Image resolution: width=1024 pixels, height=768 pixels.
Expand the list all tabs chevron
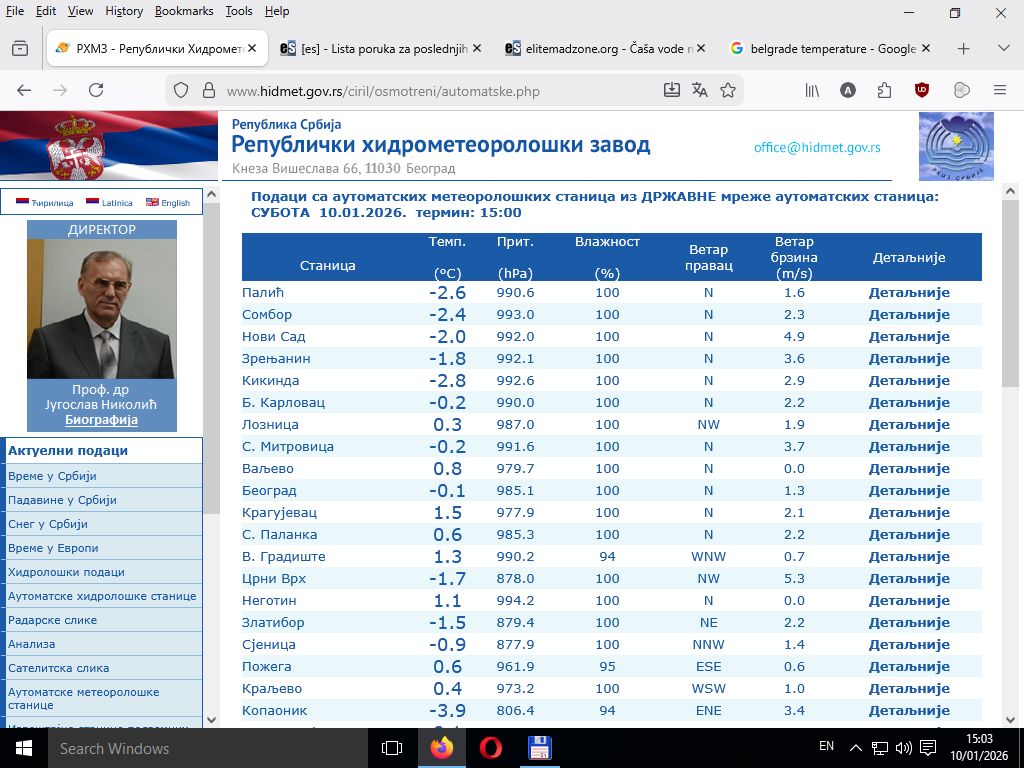click(x=1003, y=48)
